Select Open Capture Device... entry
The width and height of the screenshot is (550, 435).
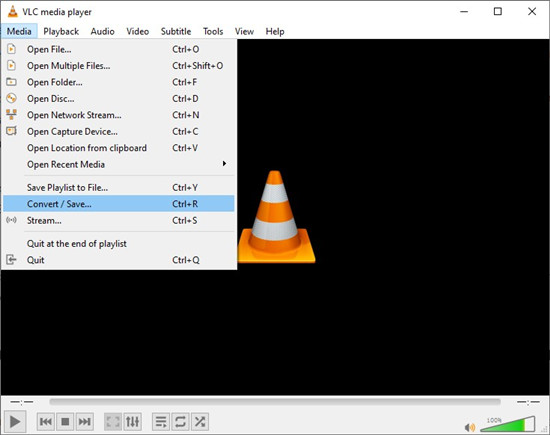coord(119,132)
